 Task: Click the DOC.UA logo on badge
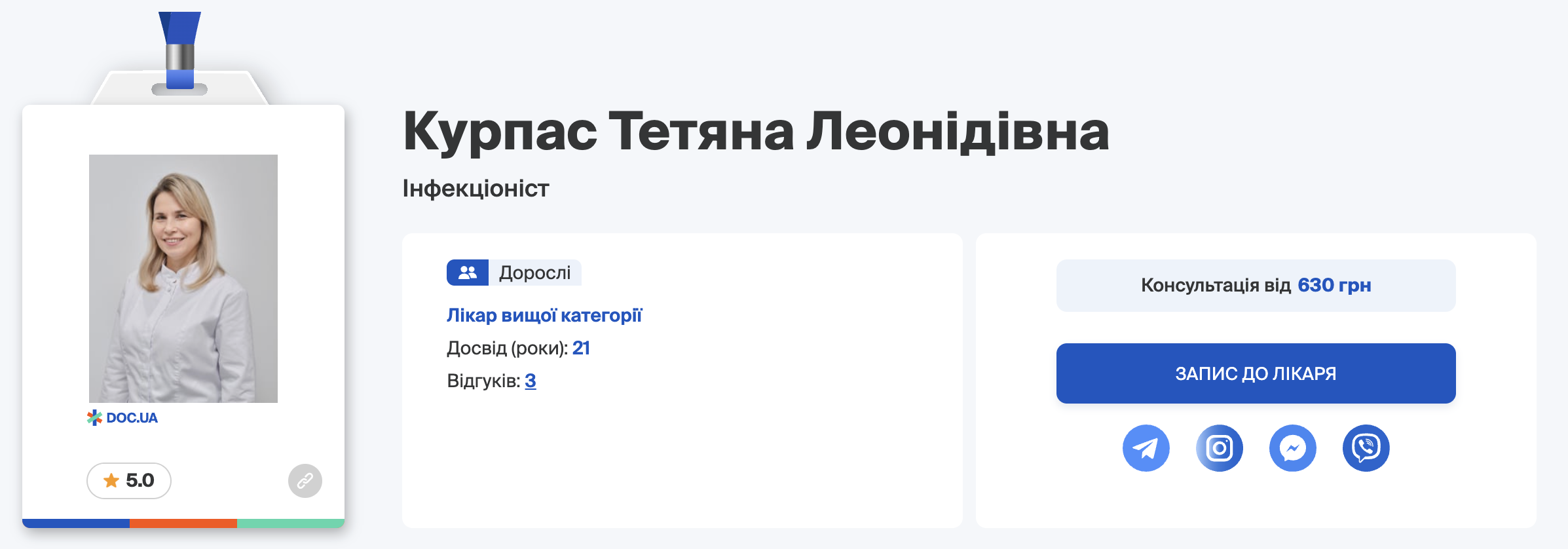tap(122, 418)
